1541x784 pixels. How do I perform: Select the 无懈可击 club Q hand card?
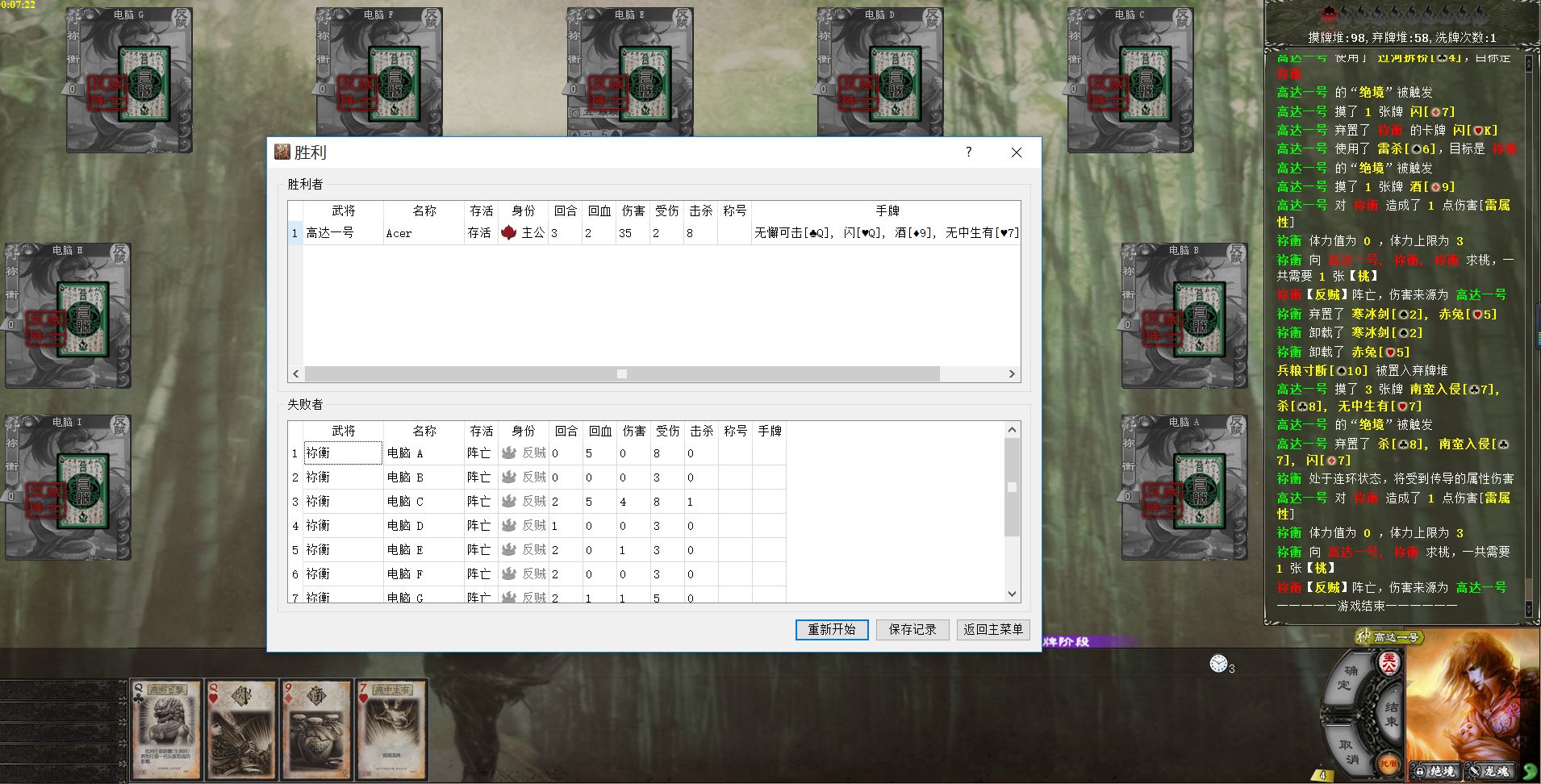click(166, 731)
